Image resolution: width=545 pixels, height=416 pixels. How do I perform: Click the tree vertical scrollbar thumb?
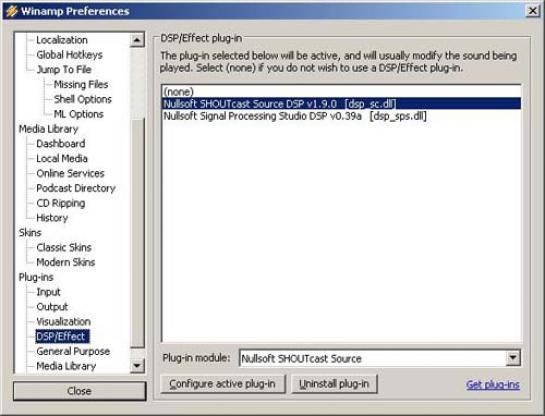click(x=137, y=233)
